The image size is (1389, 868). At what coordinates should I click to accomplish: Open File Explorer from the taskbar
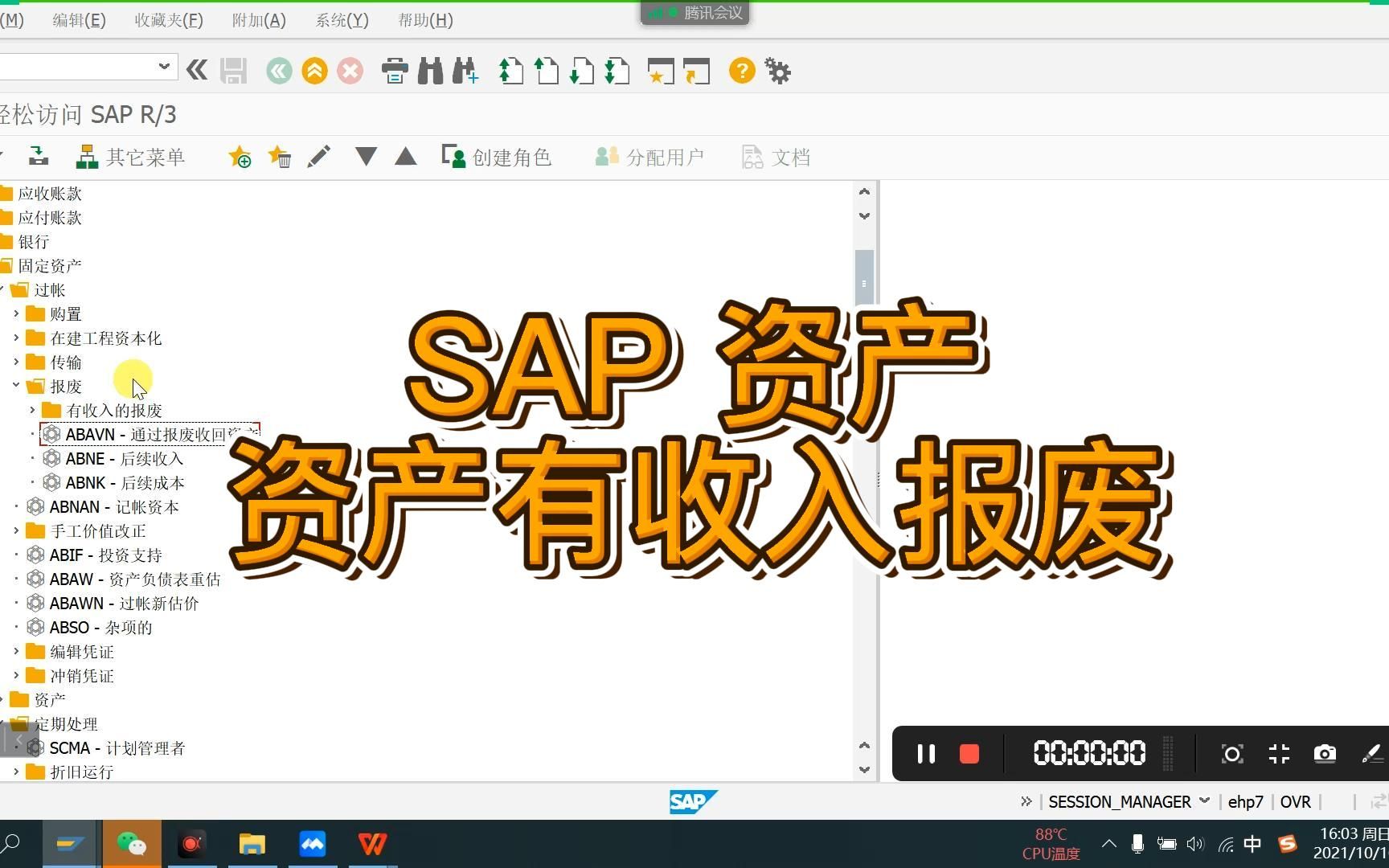[252, 843]
